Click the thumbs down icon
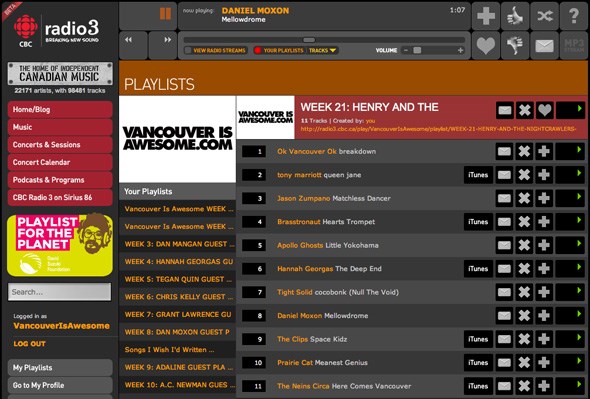The image size is (590, 399). pyautogui.click(x=515, y=46)
